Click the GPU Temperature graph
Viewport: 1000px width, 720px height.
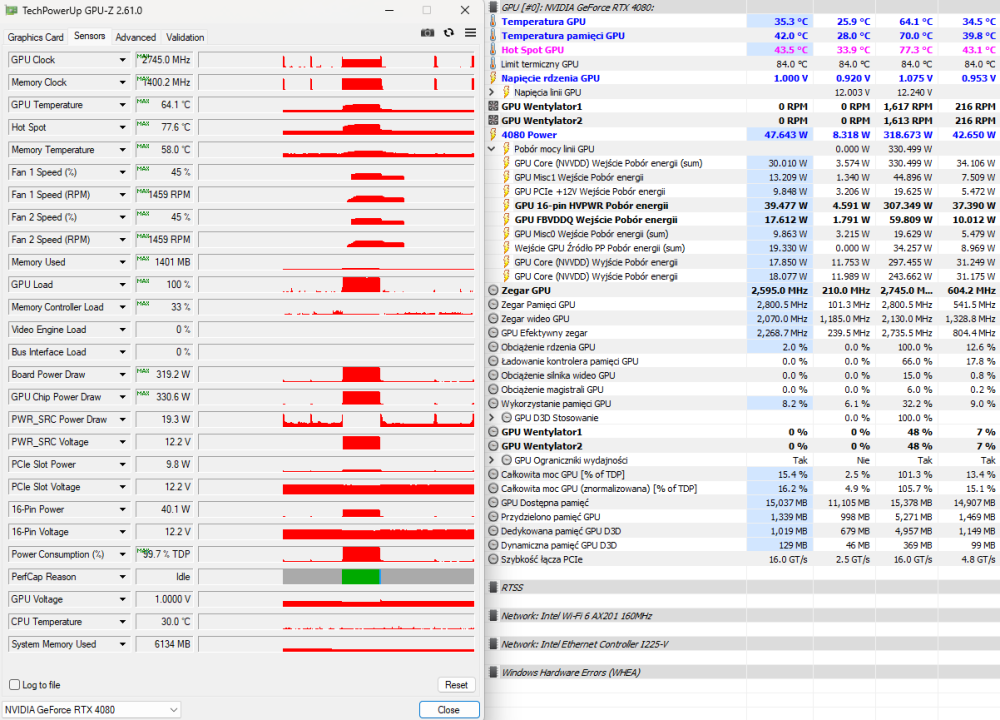tap(336, 105)
